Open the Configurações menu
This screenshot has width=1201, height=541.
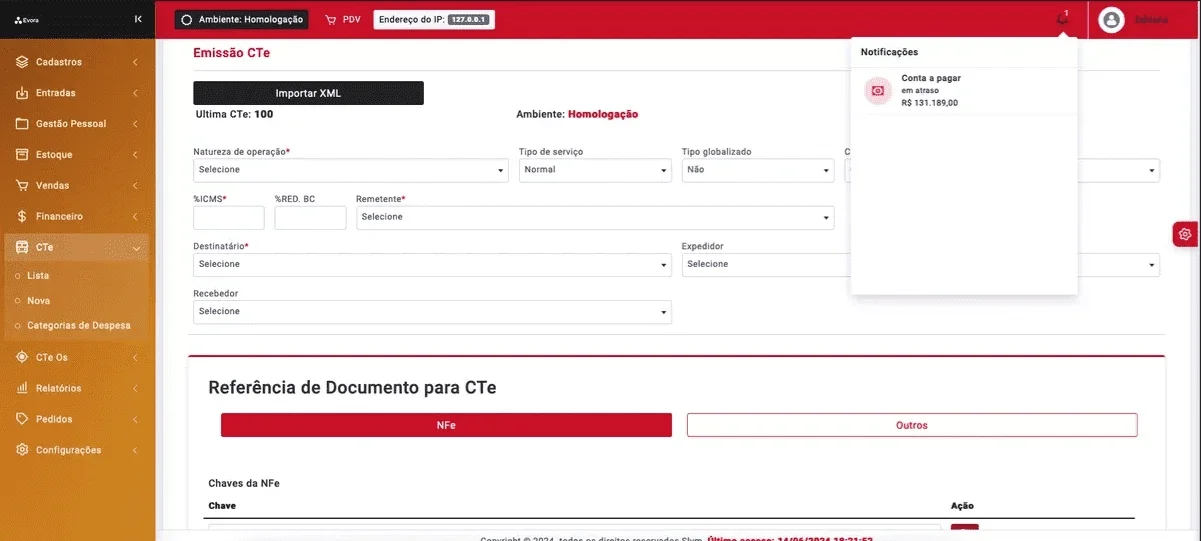coord(77,450)
